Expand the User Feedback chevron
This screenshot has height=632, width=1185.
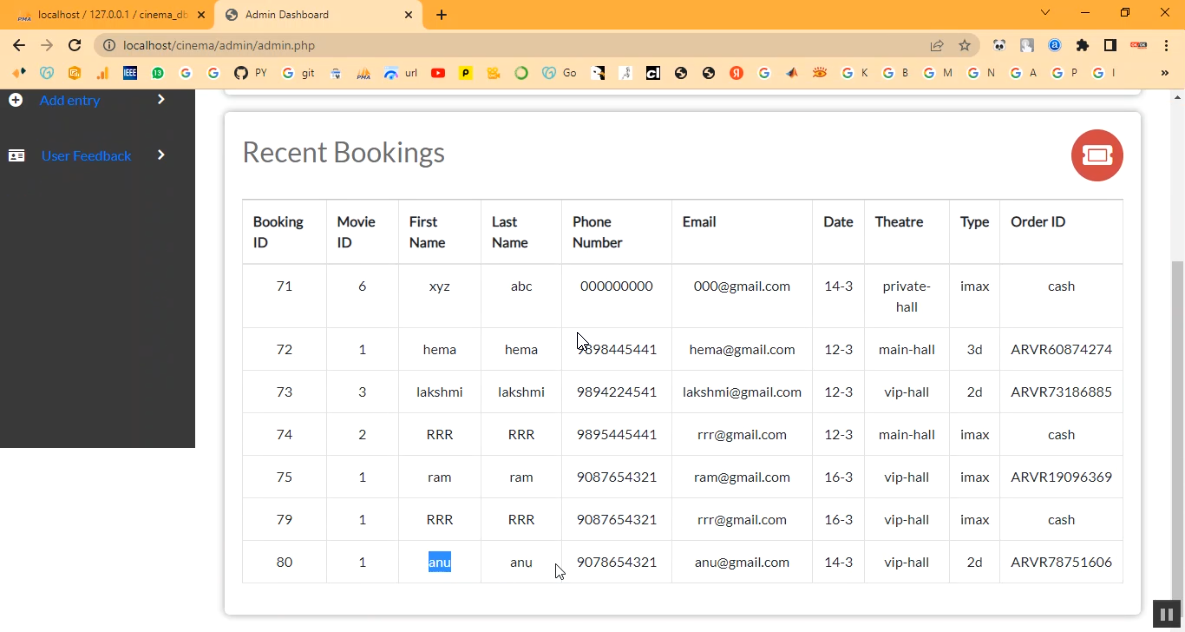coord(161,155)
